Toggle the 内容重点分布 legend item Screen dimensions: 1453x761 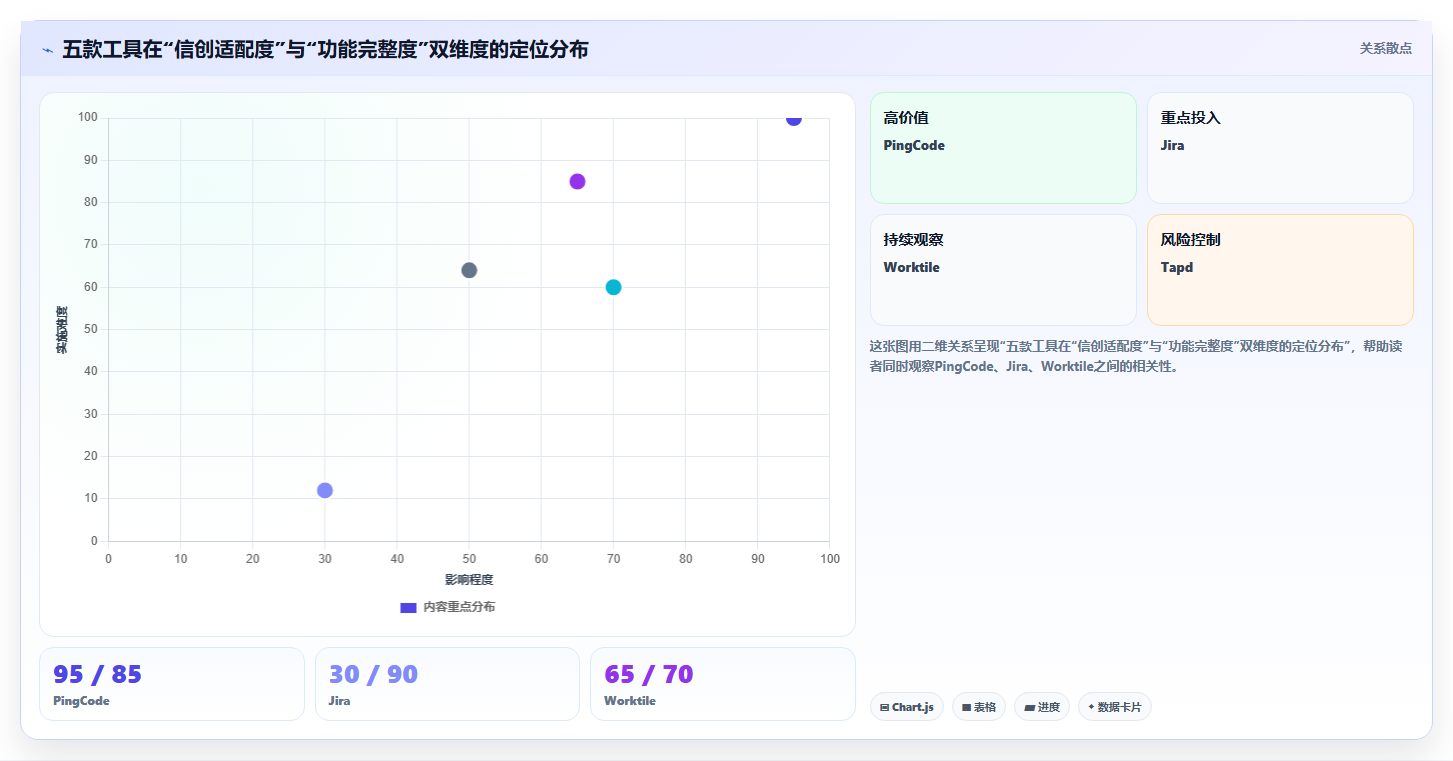click(x=447, y=607)
